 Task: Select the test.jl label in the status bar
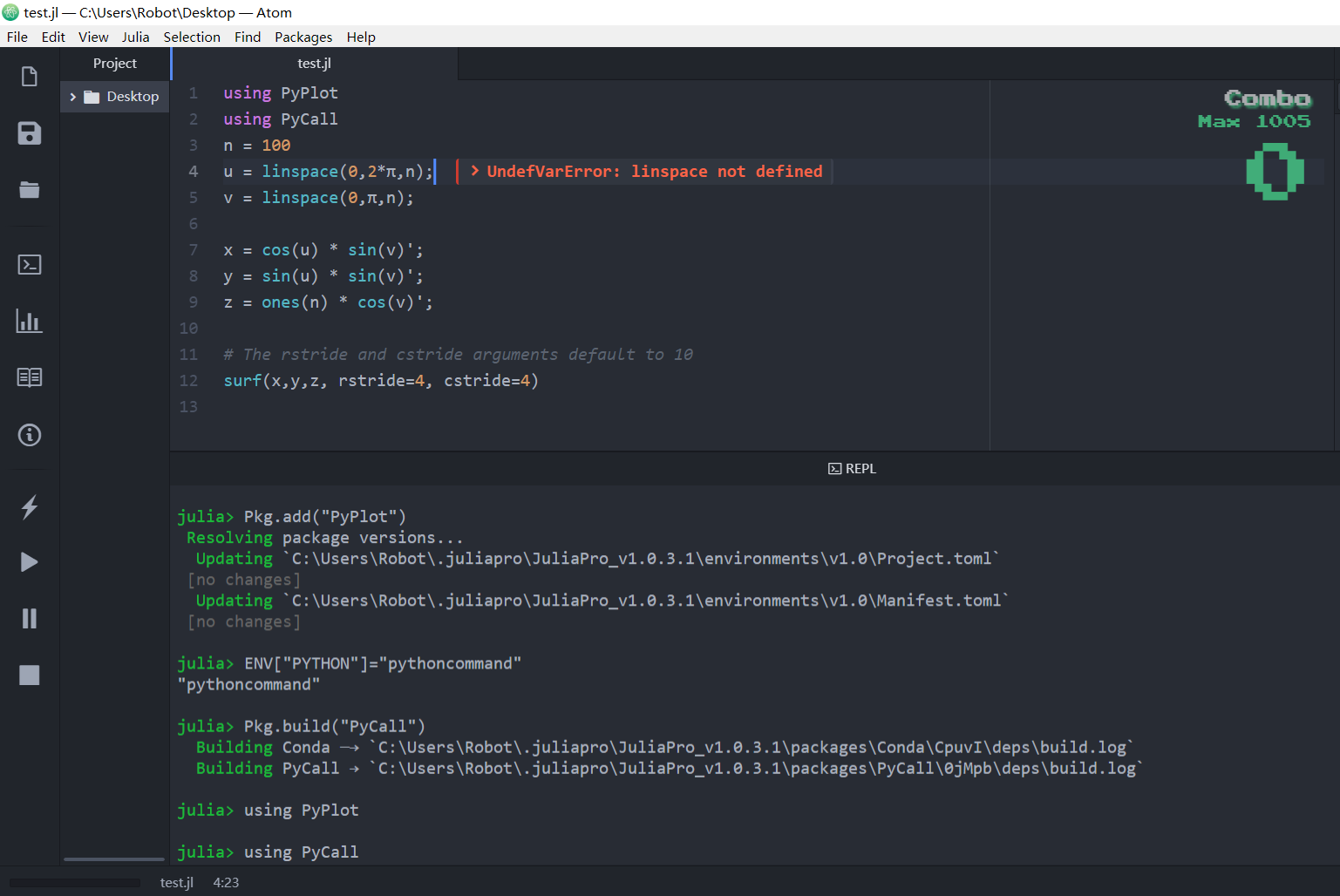(x=177, y=882)
